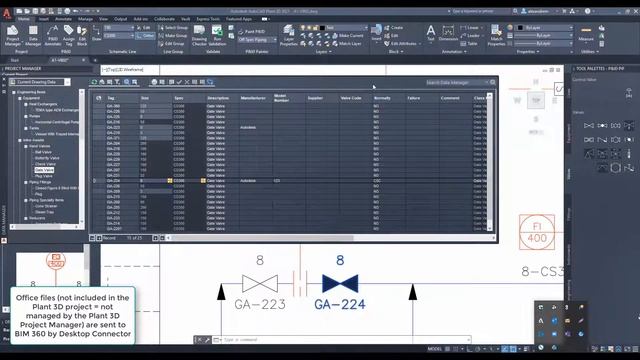Select Plug Valve in the data tree
Image resolution: width=640 pixels, height=360 pixels.
pos(44,176)
